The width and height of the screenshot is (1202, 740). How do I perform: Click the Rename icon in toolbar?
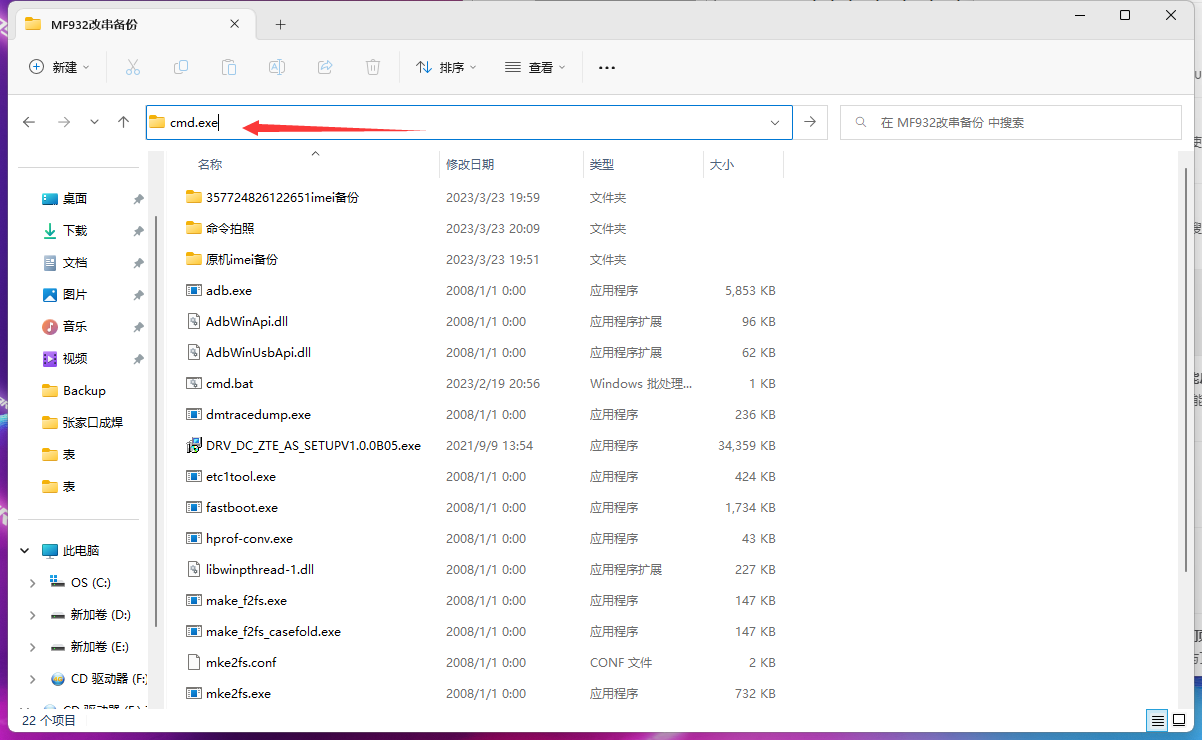(277, 67)
